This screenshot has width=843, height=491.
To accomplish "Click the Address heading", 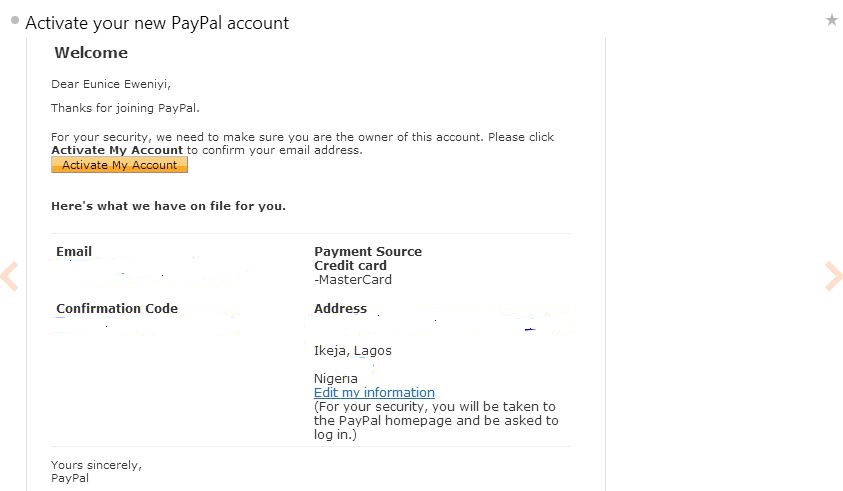I will pos(340,309).
